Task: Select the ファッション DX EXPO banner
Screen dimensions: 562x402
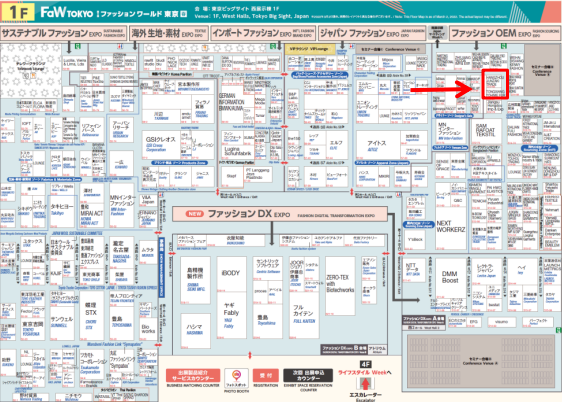Action: pos(280,214)
